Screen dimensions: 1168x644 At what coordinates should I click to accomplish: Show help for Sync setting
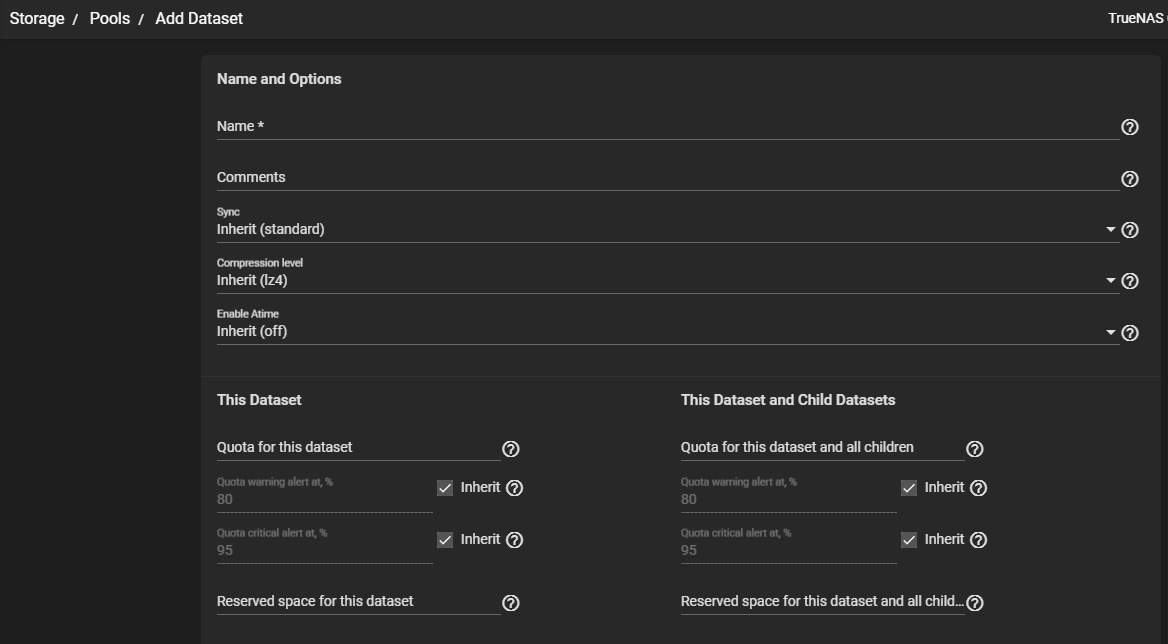(1130, 230)
